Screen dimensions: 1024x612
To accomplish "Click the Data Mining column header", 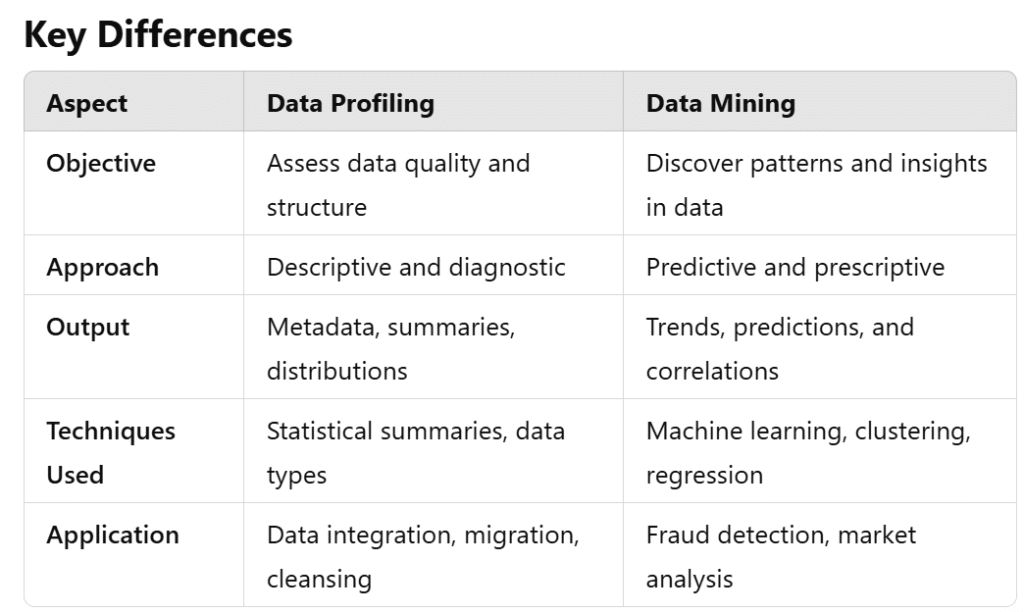I will point(720,104).
